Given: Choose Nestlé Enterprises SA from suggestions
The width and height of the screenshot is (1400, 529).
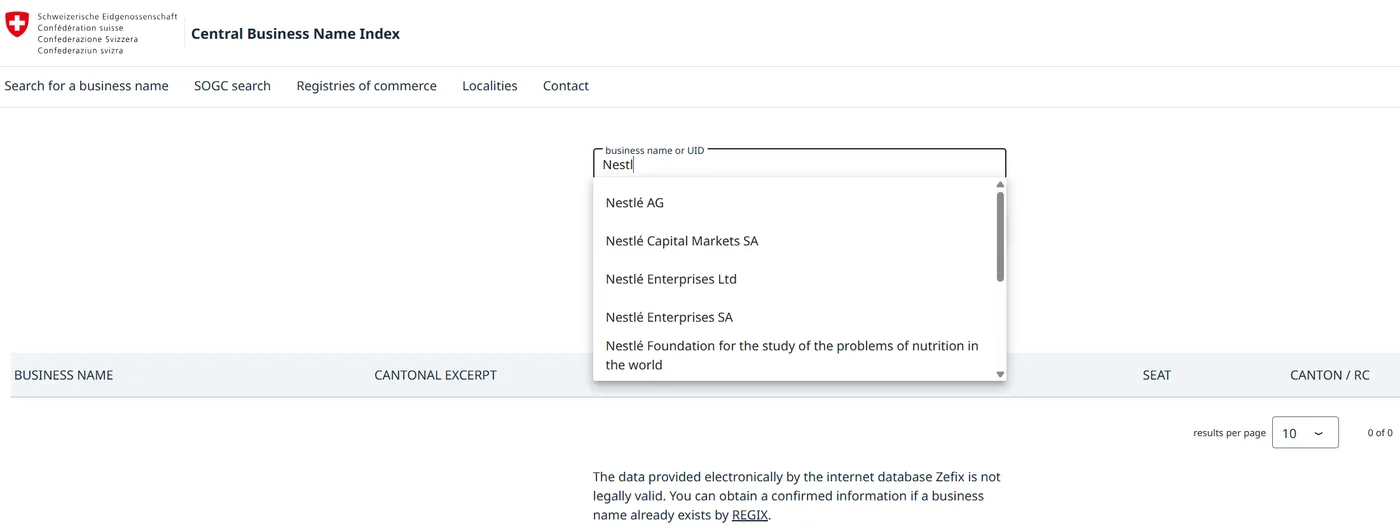Looking at the screenshot, I should pyautogui.click(x=793, y=317).
